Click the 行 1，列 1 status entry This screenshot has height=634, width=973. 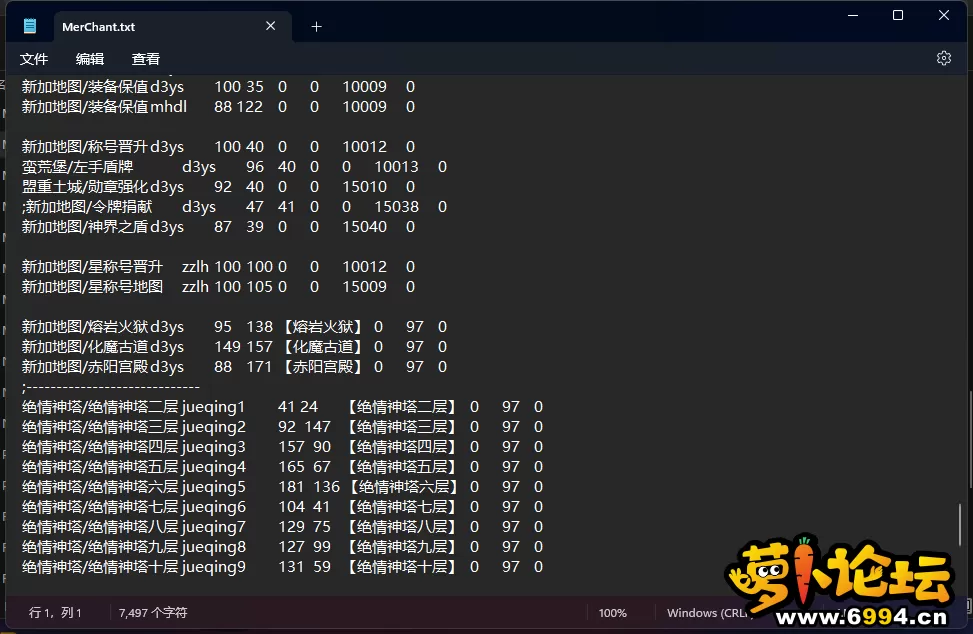point(55,613)
